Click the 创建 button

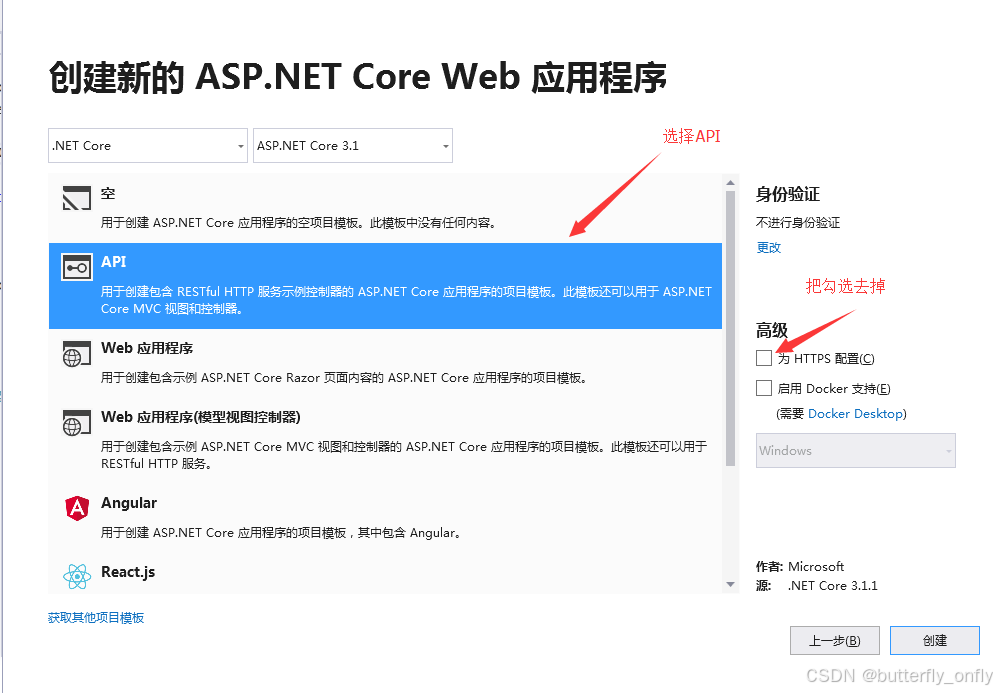935,640
